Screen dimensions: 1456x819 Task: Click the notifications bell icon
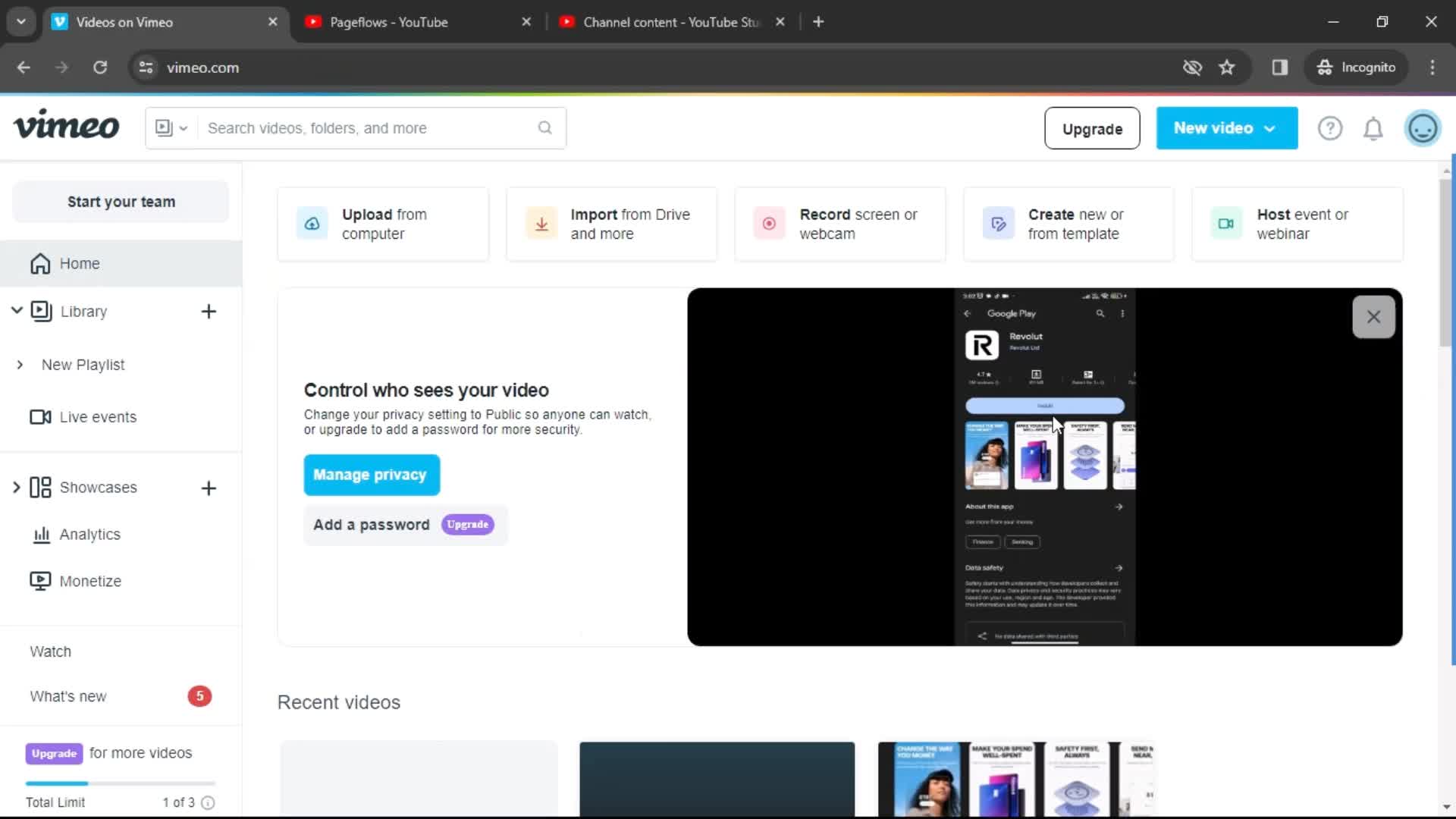[1374, 128]
